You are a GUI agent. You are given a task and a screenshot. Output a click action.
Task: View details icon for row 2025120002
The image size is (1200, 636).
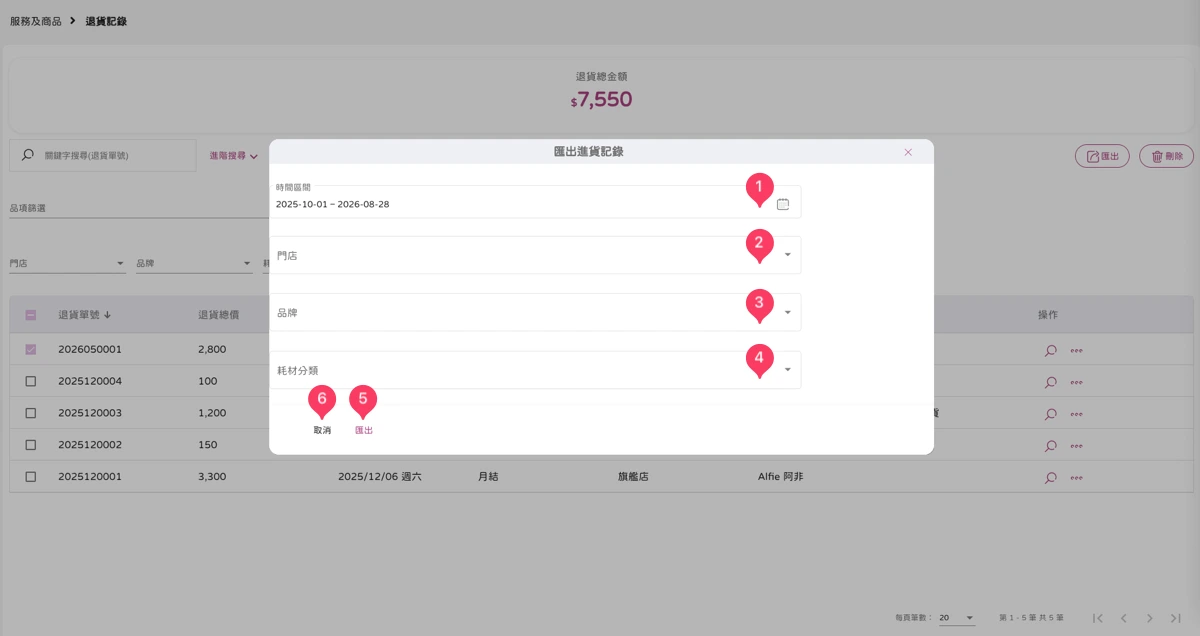[x=1051, y=445]
